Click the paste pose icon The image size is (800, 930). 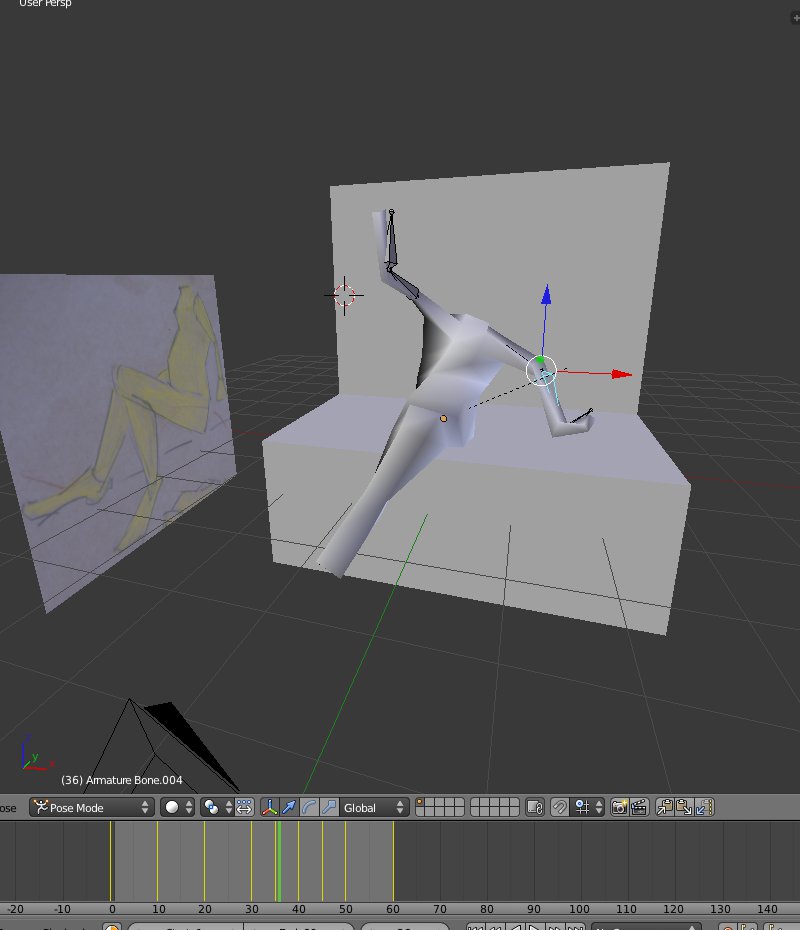coord(684,807)
